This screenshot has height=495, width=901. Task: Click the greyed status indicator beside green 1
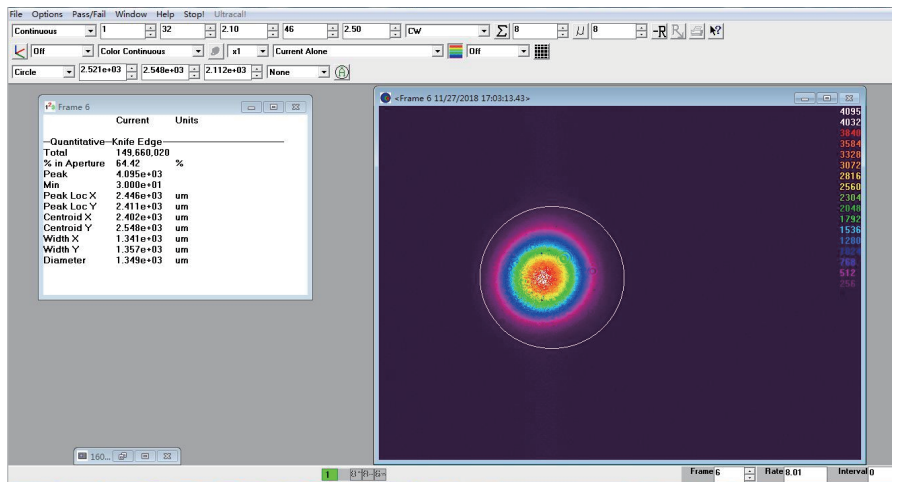(x=368, y=474)
